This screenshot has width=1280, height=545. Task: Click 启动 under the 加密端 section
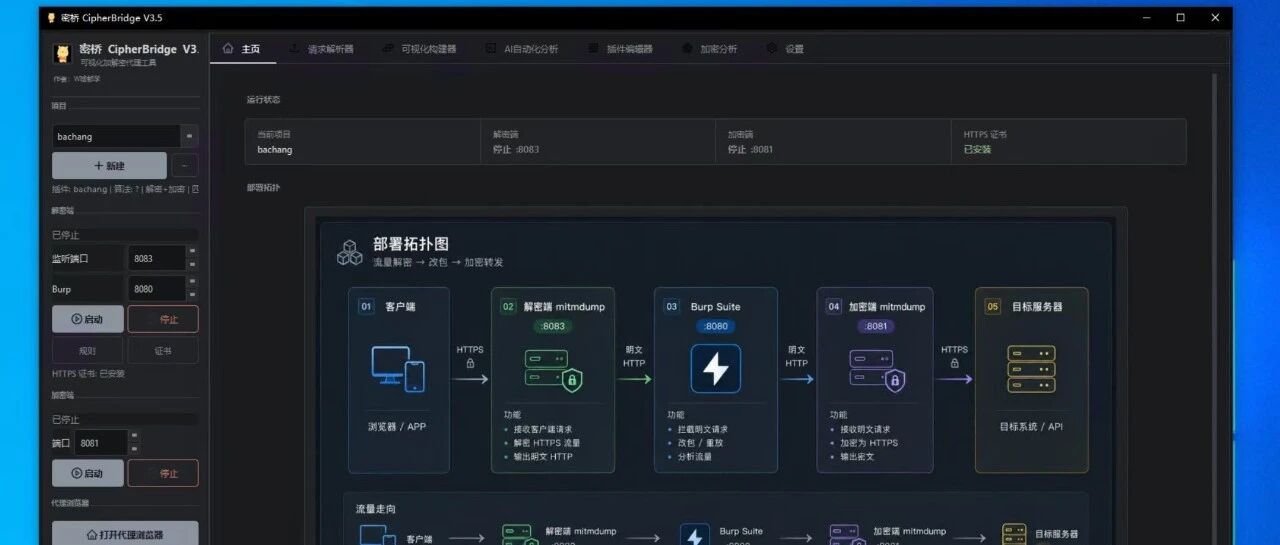pyautogui.click(x=88, y=473)
